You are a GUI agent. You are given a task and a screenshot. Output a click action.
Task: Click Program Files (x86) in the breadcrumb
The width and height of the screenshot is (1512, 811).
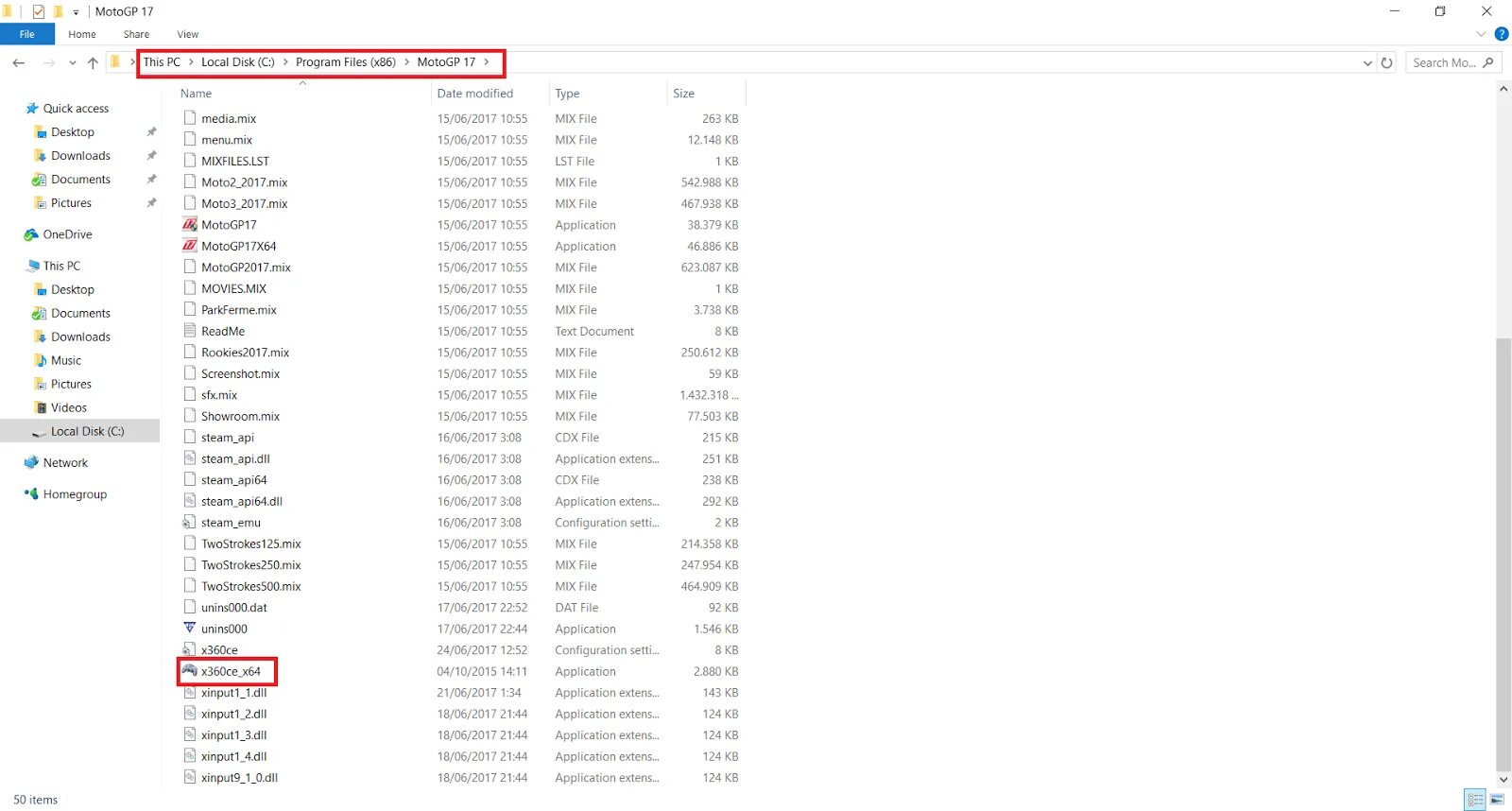pyautogui.click(x=346, y=62)
